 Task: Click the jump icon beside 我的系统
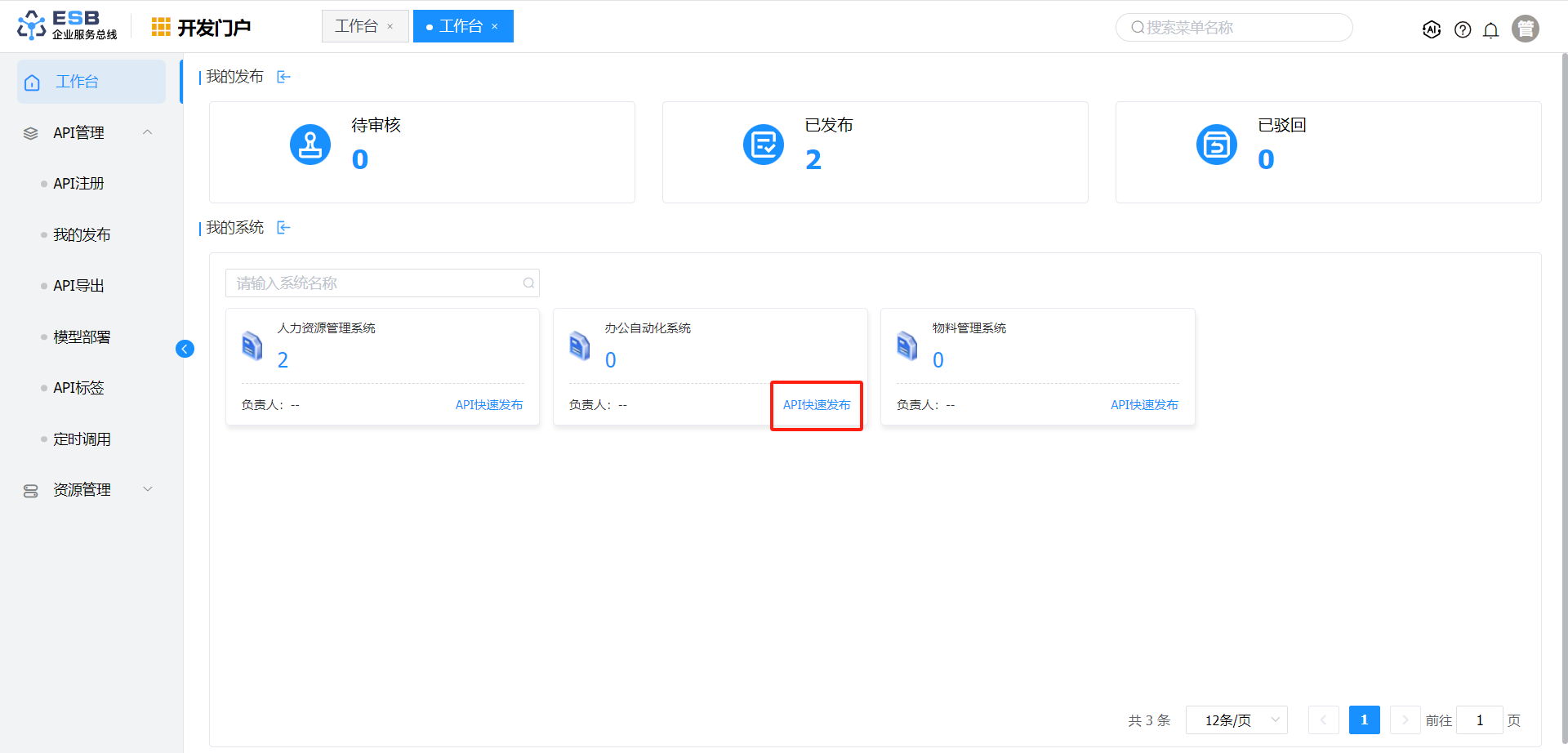pyautogui.click(x=283, y=228)
